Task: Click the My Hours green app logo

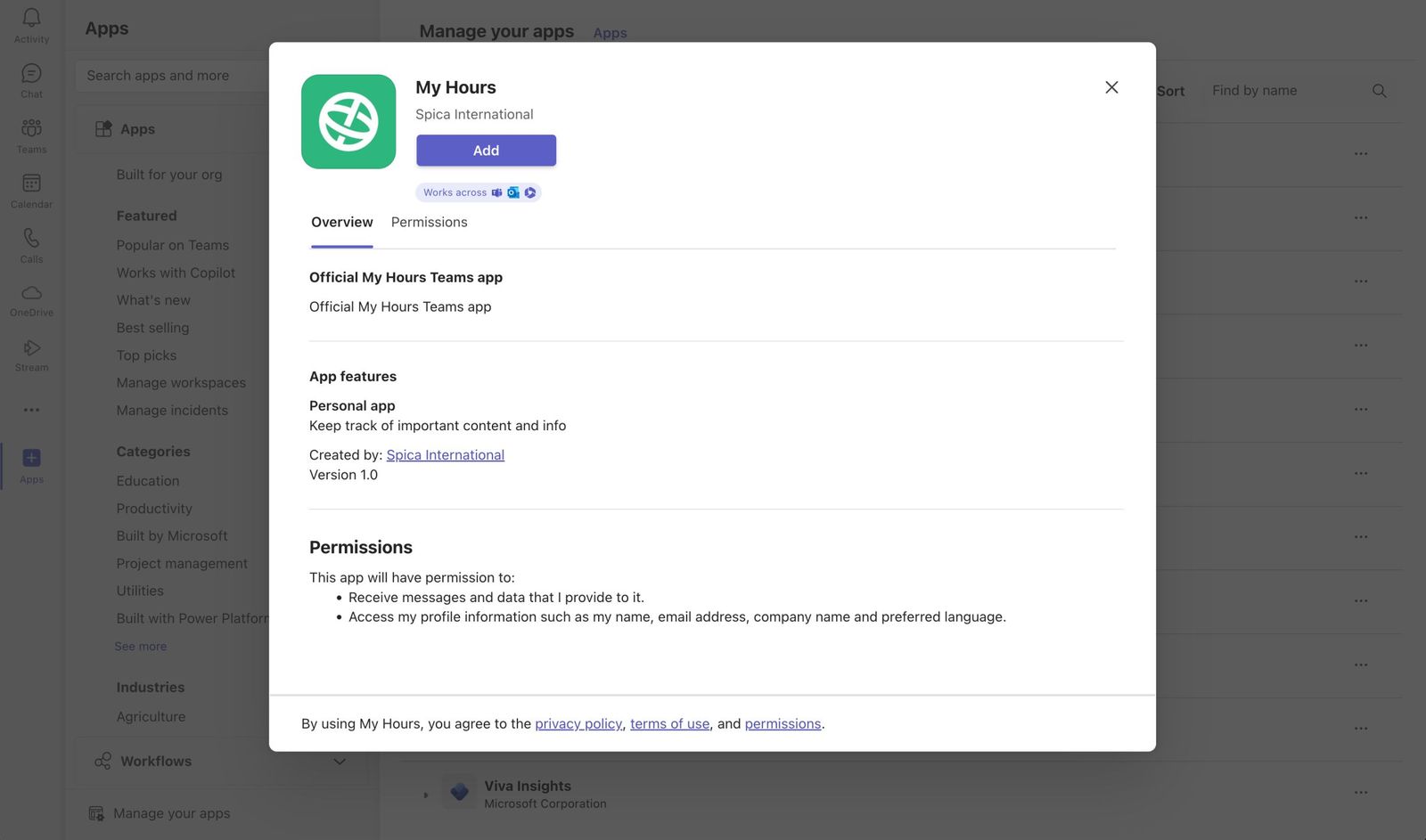Action: tap(348, 121)
